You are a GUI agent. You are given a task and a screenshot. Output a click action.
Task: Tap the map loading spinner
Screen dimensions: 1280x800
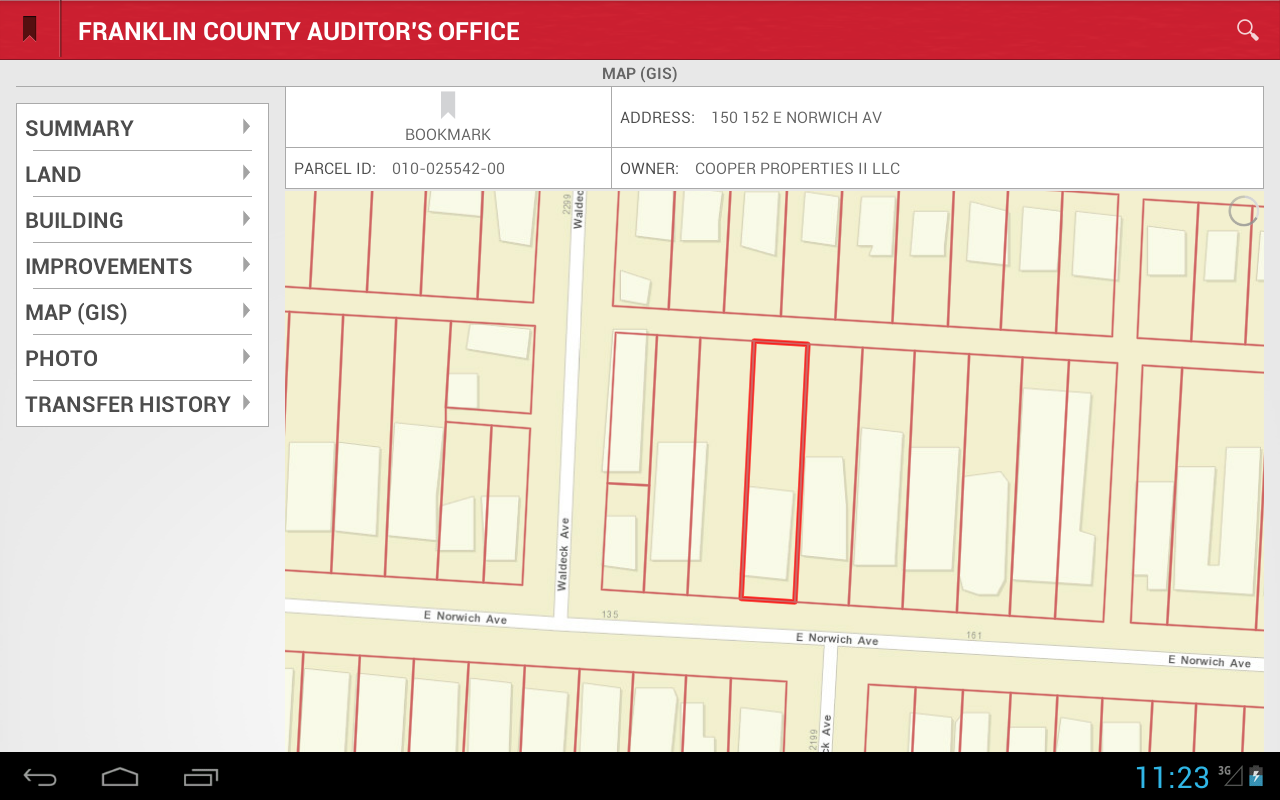(1243, 210)
